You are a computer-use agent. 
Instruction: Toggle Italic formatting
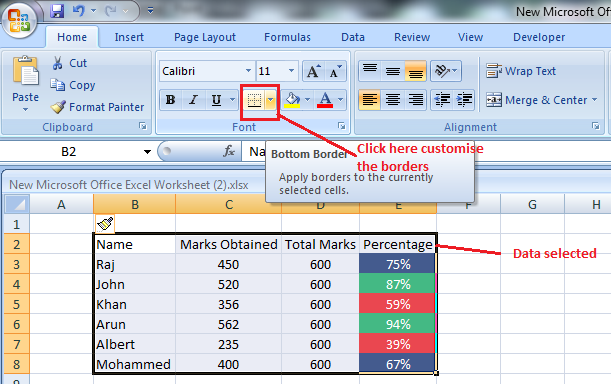click(x=193, y=100)
